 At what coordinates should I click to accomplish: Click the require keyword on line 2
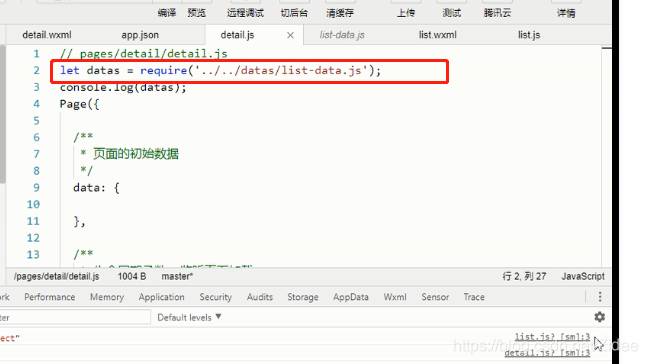(164, 71)
